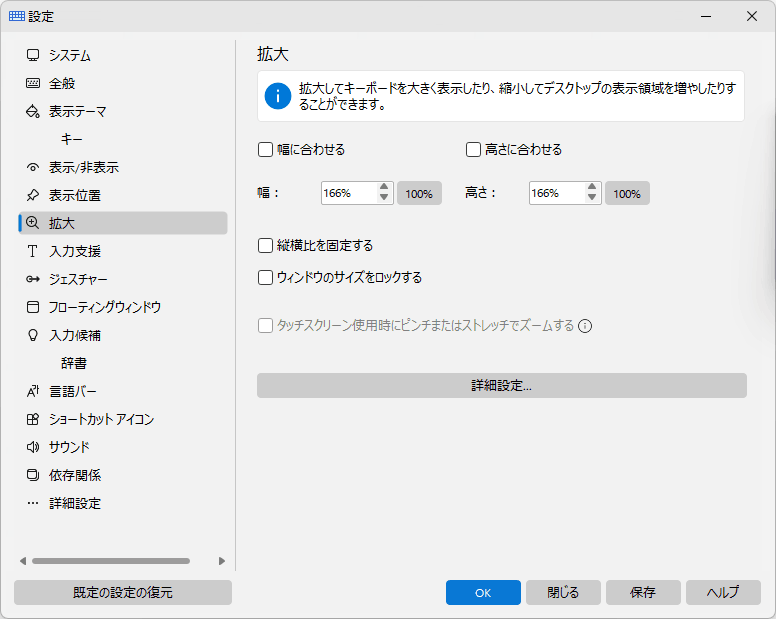The image size is (776, 619).
Task: Click the 入力支援 T icon
Action: 33,251
